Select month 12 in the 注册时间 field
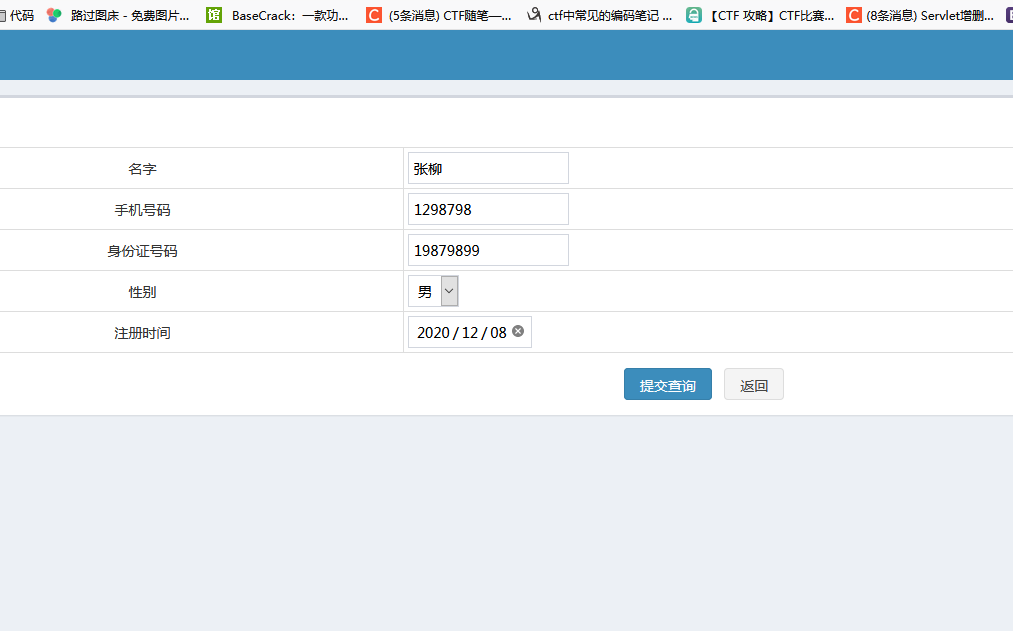Screen dimensions: 1013x631 tap(470, 333)
